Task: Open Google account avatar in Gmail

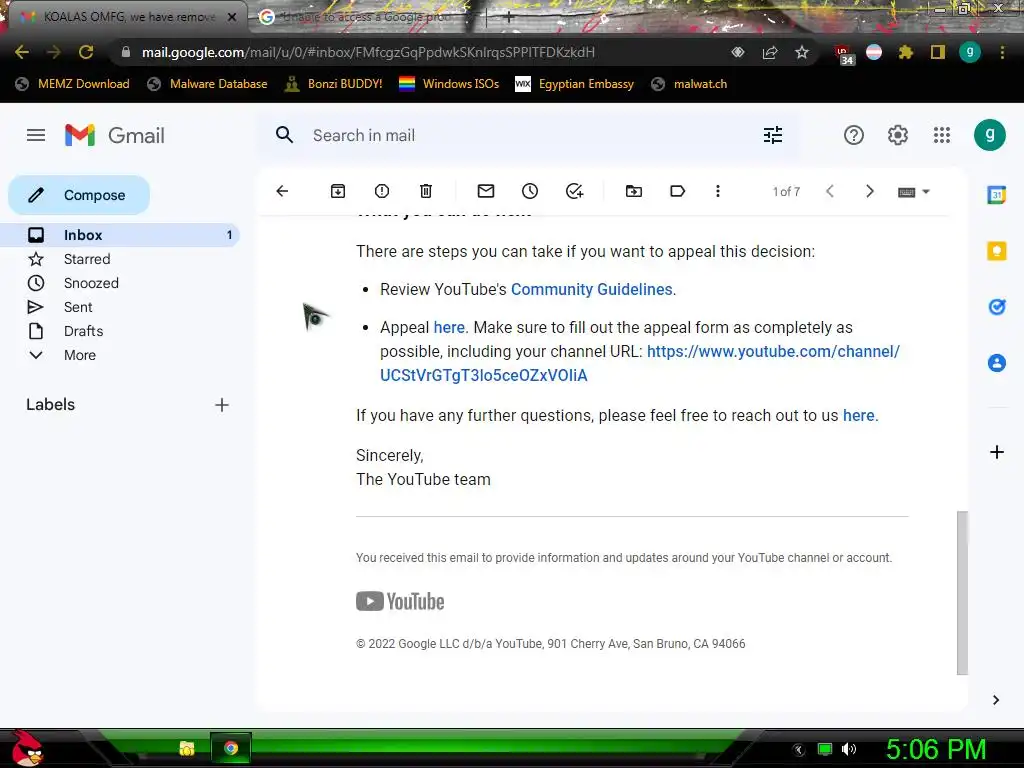Action: [989, 135]
